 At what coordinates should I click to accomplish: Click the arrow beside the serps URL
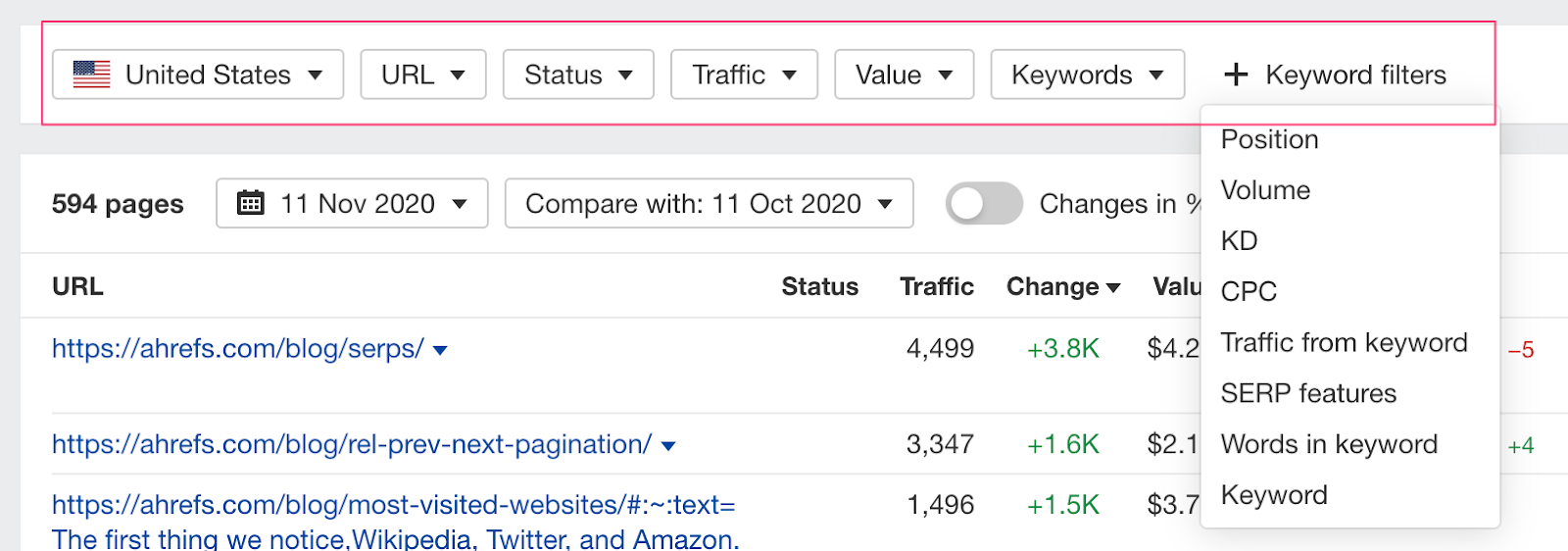pyautogui.click(x=440, y=350)
